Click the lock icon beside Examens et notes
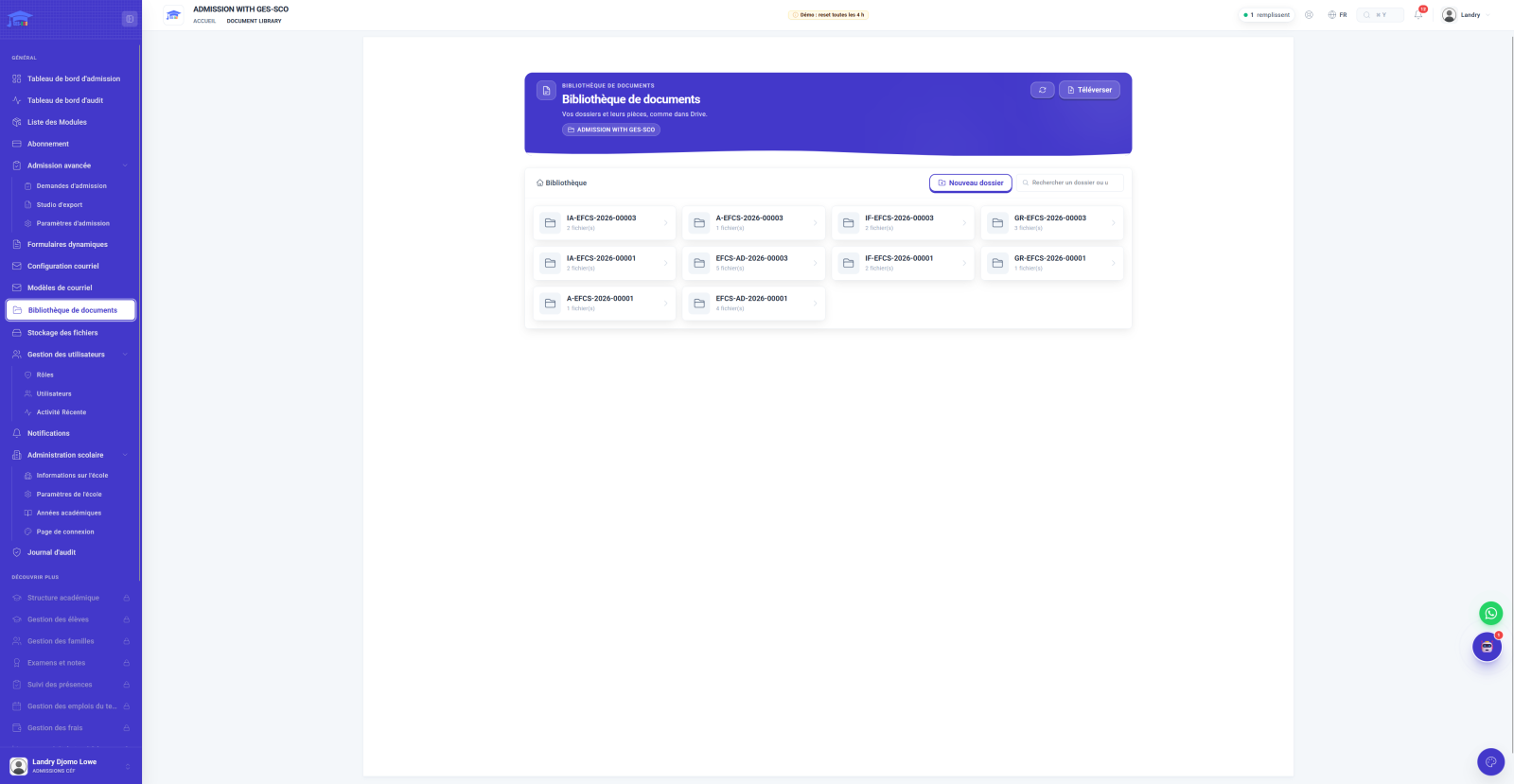This screenshot has height=784, width=1514. pos(126,663)
